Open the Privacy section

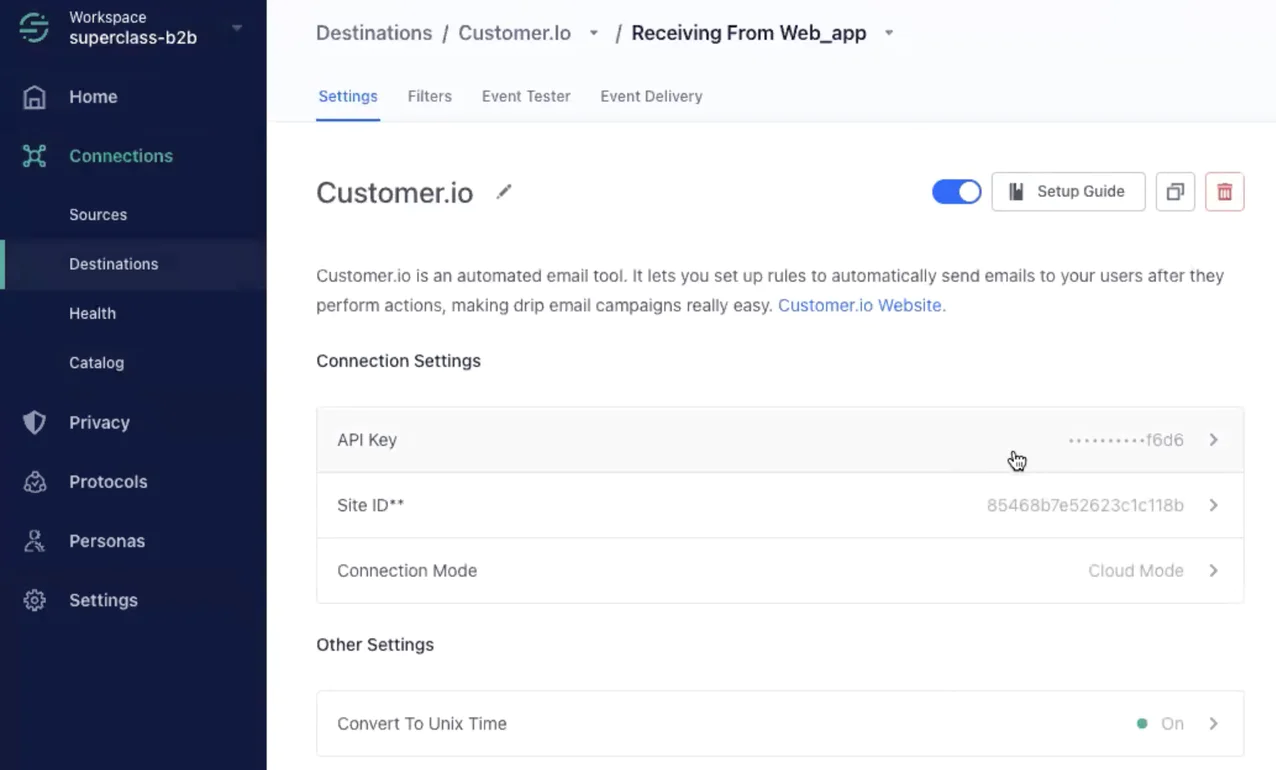click(99, 422)
